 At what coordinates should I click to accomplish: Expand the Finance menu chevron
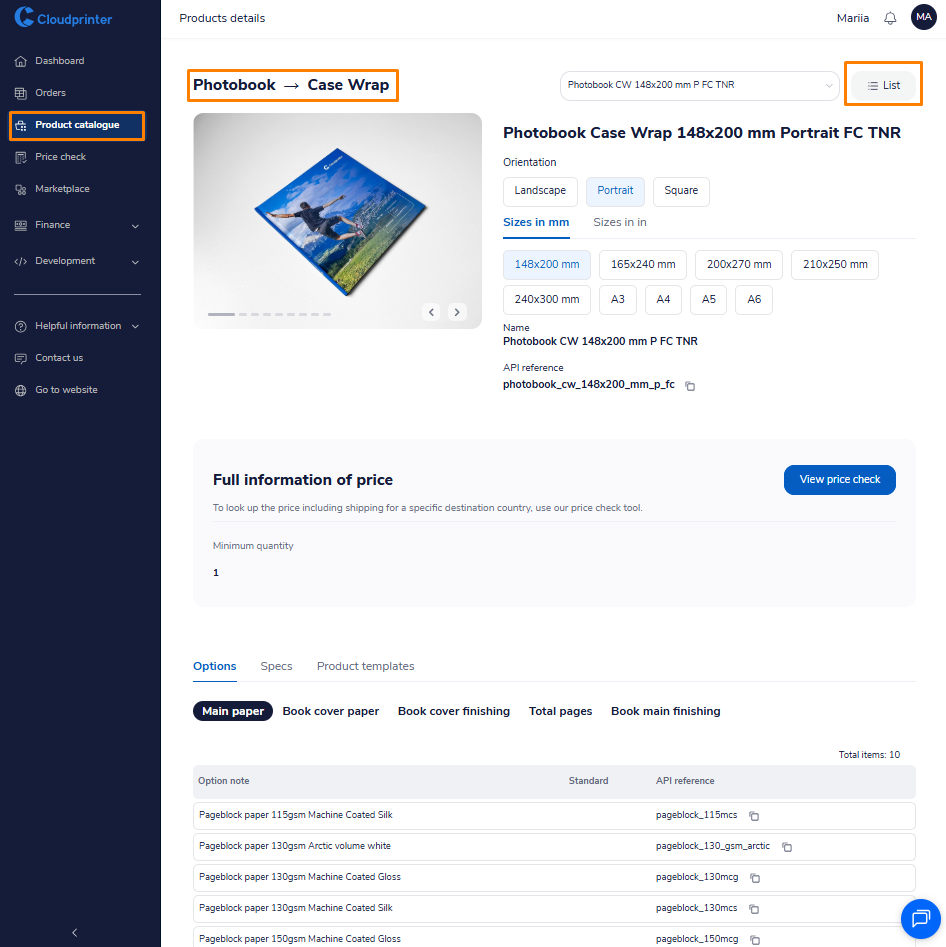point(135,226)
